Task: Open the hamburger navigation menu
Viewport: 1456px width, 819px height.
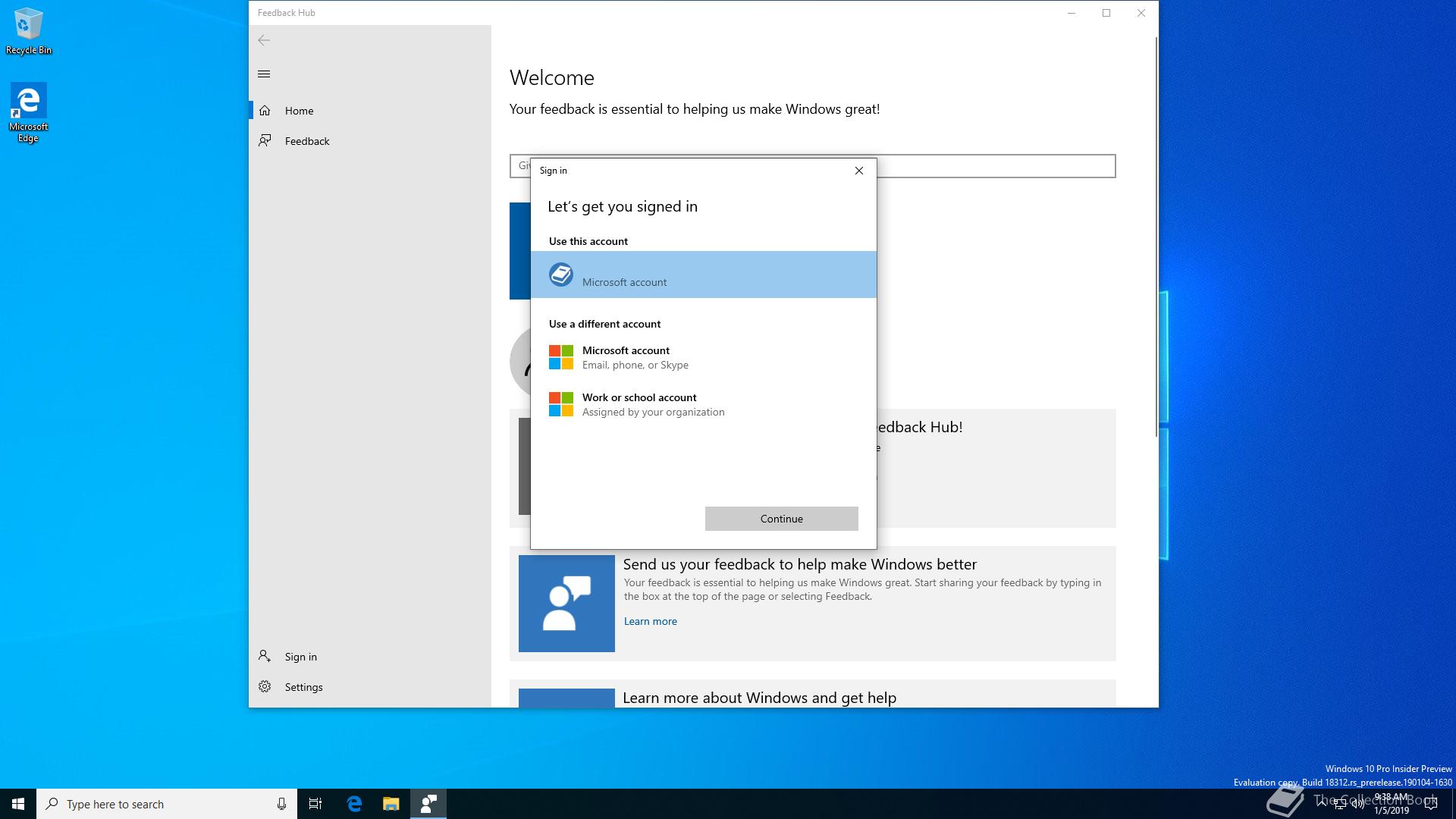Action: [264, 74]
